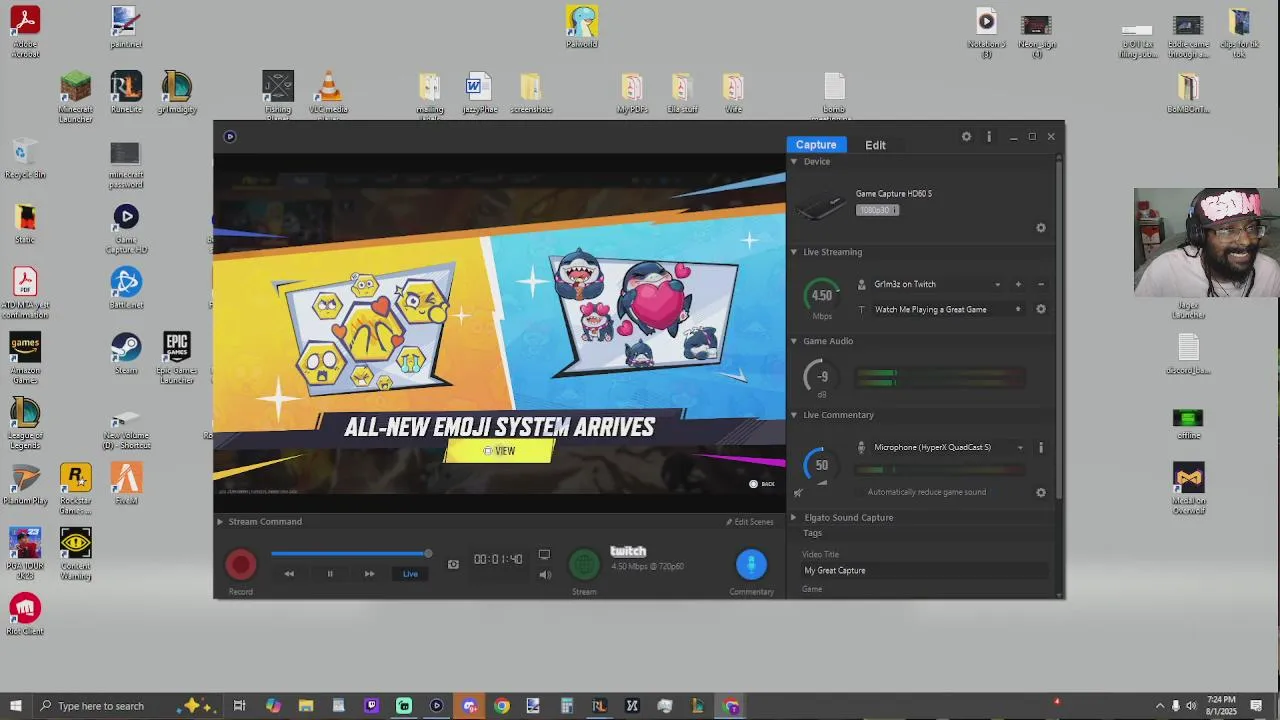Open the Device settings gear
The width and height of the screenshot is (1280, 720).
[1041, 228]
